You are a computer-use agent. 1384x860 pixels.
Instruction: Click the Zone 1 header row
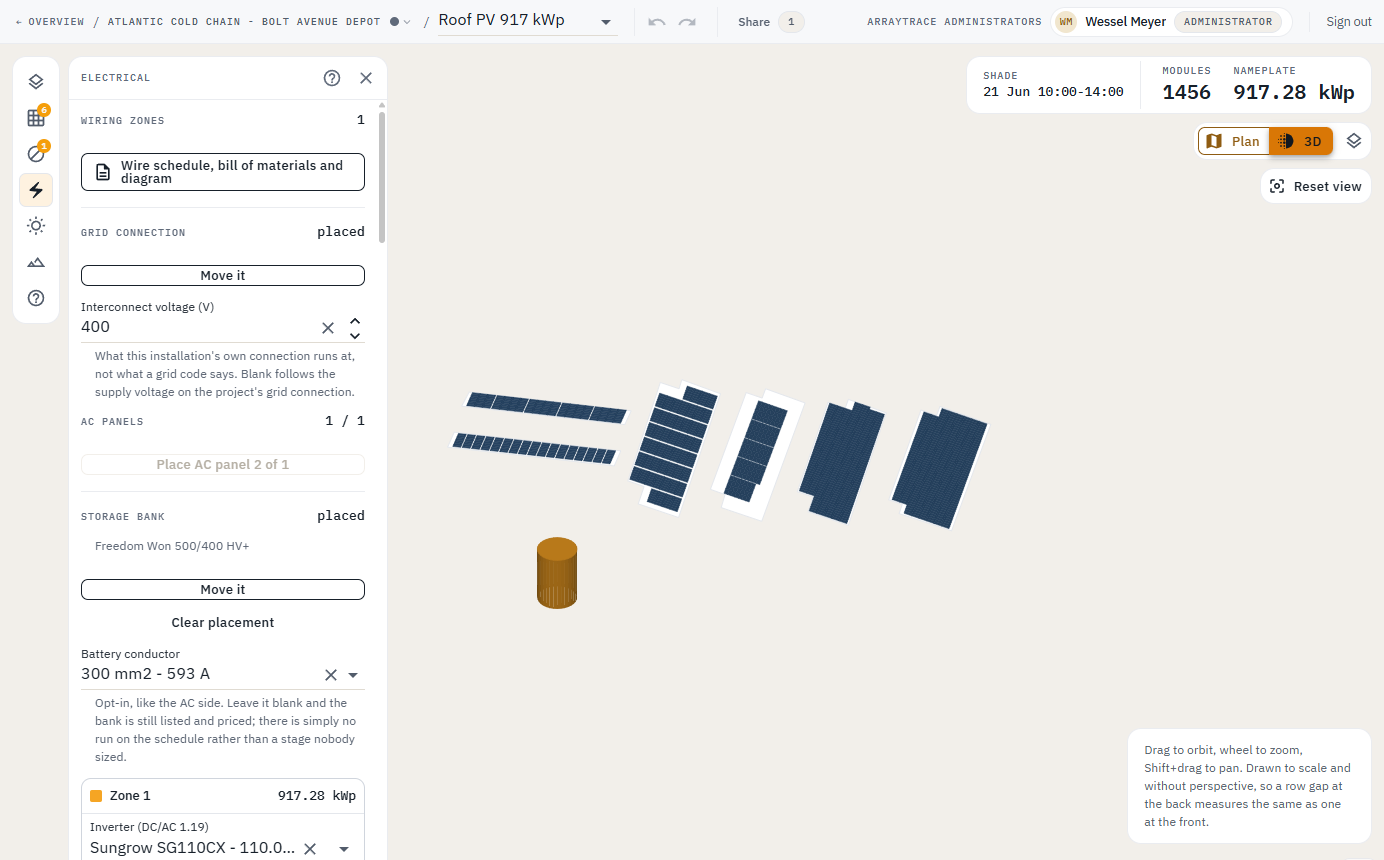pyautogui.click(x=223, y=796)
